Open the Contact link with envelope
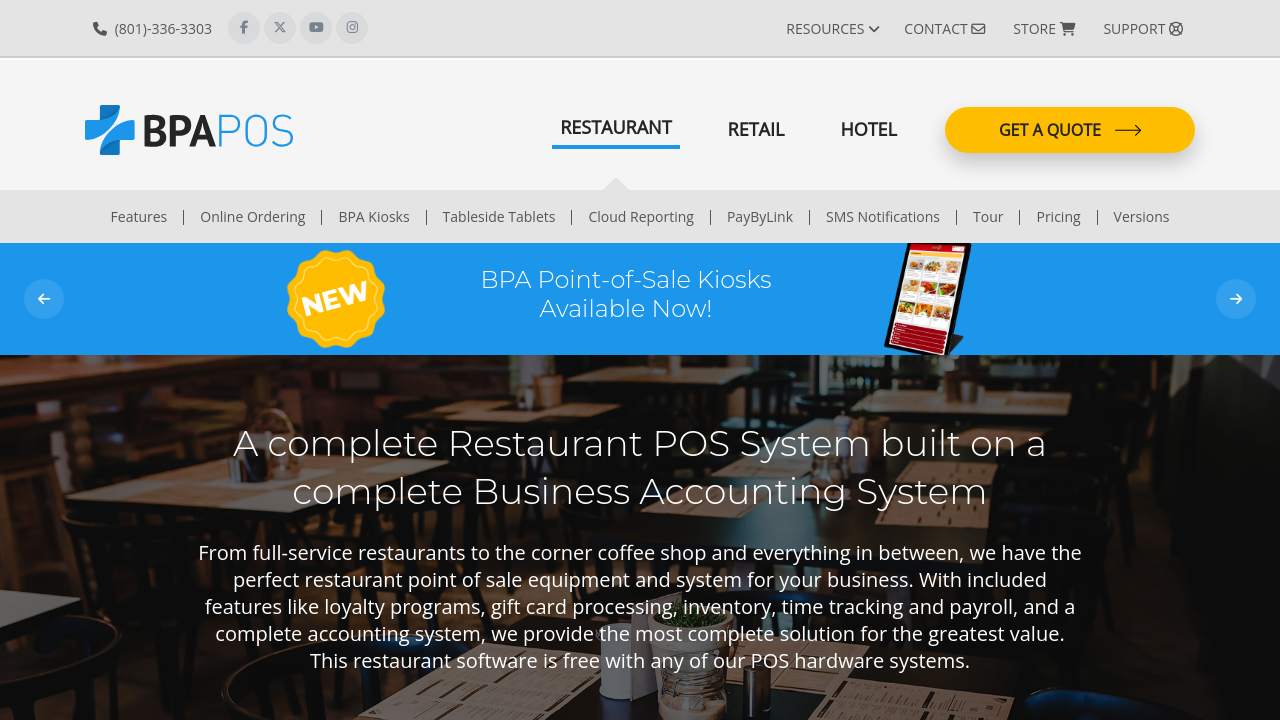 point(945,29)
